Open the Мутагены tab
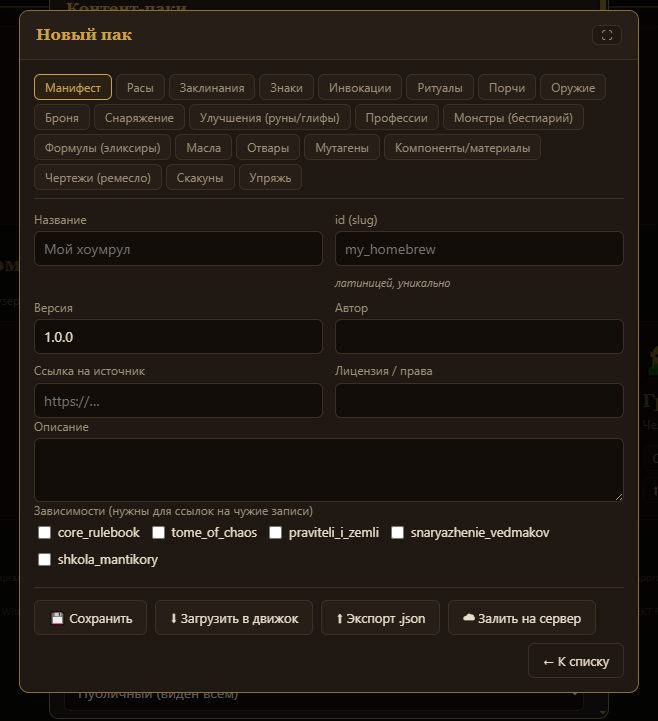 pyautogui.click(x=342, y=147)
